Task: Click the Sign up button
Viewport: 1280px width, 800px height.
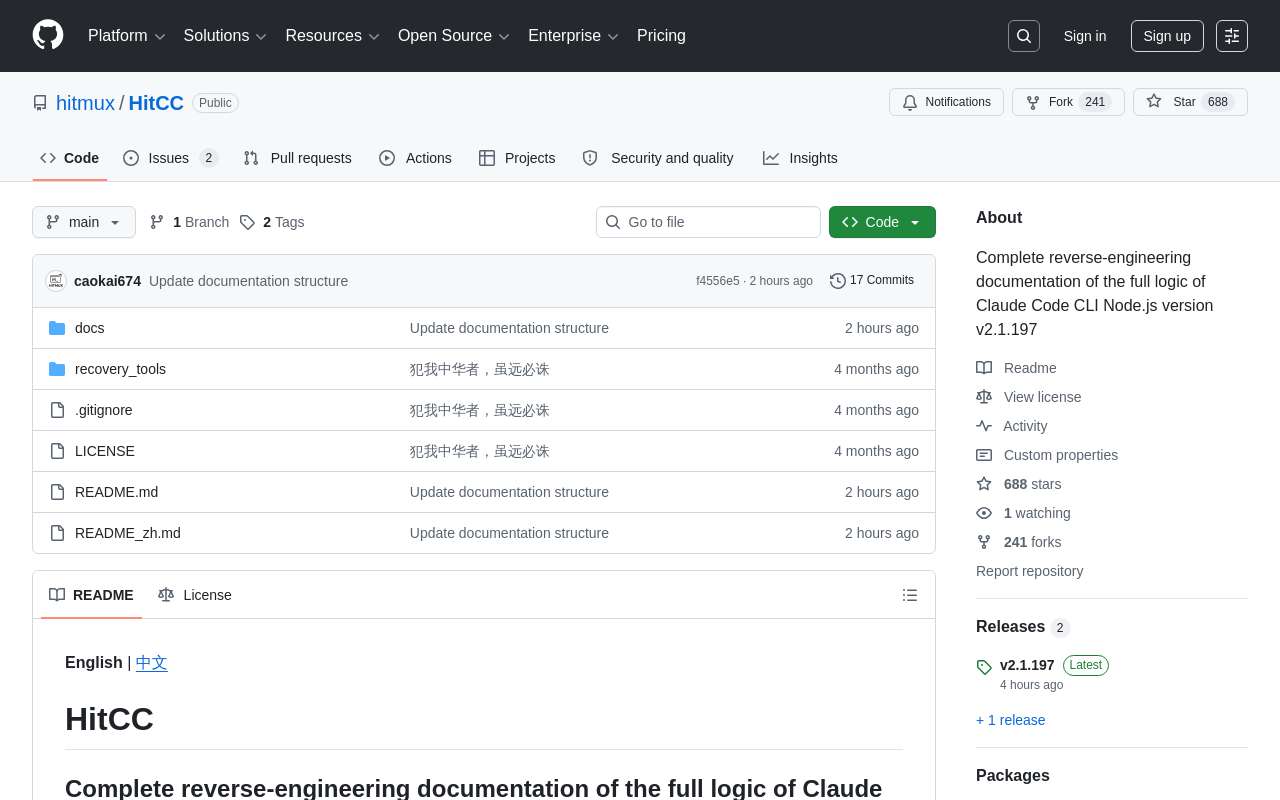Action: point(1167,36)
